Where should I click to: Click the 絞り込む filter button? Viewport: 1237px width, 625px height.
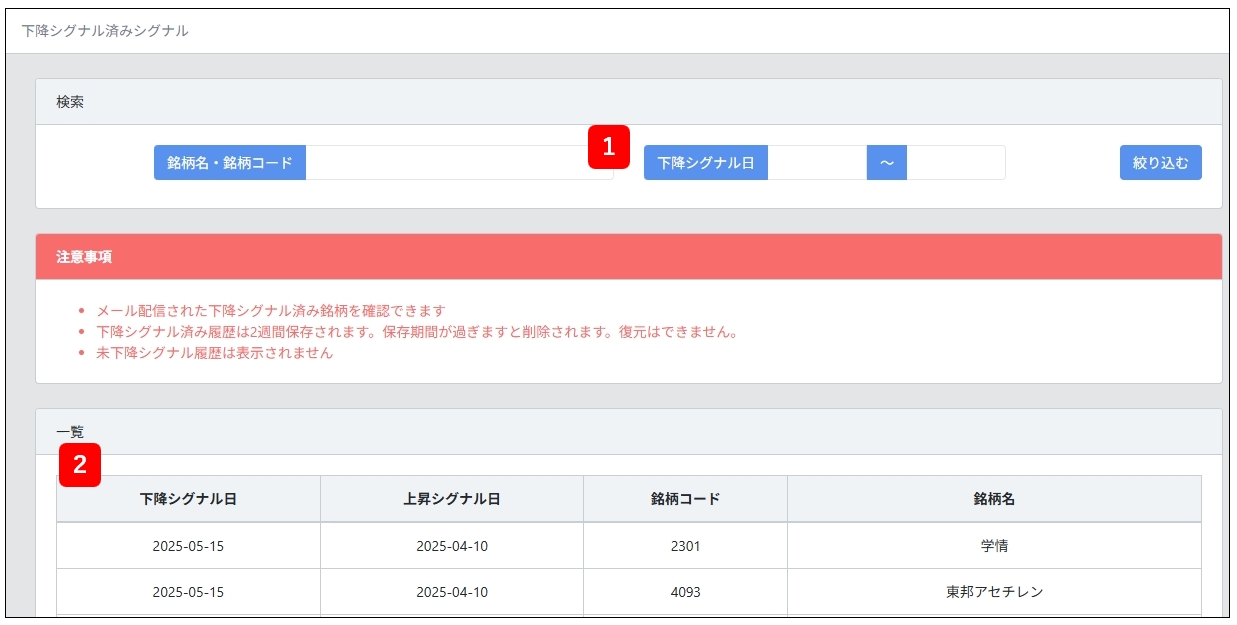click(1160, 163)
